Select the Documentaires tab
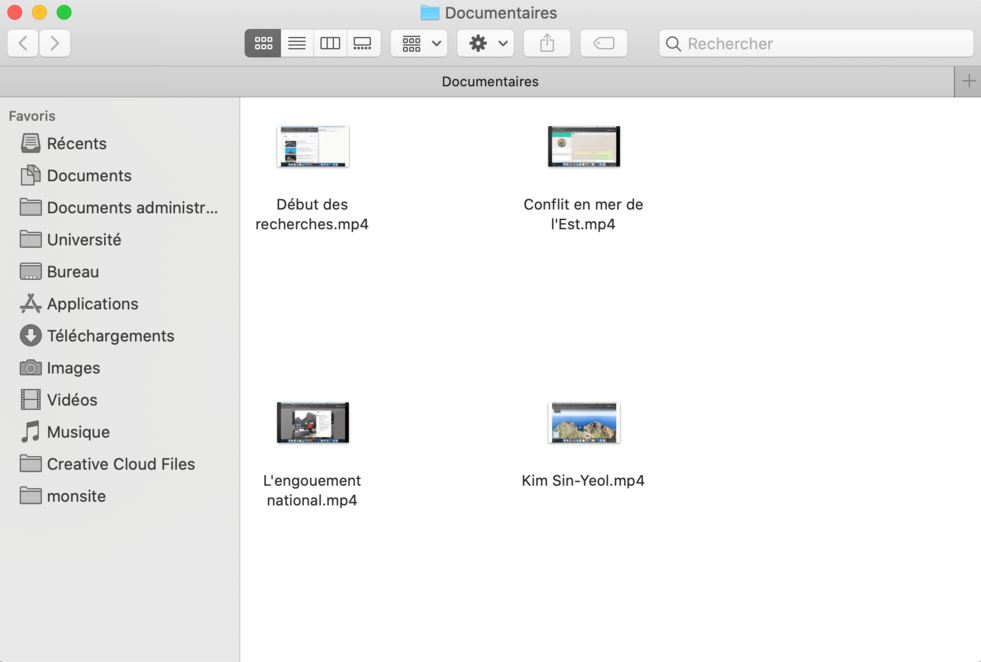 490,81
